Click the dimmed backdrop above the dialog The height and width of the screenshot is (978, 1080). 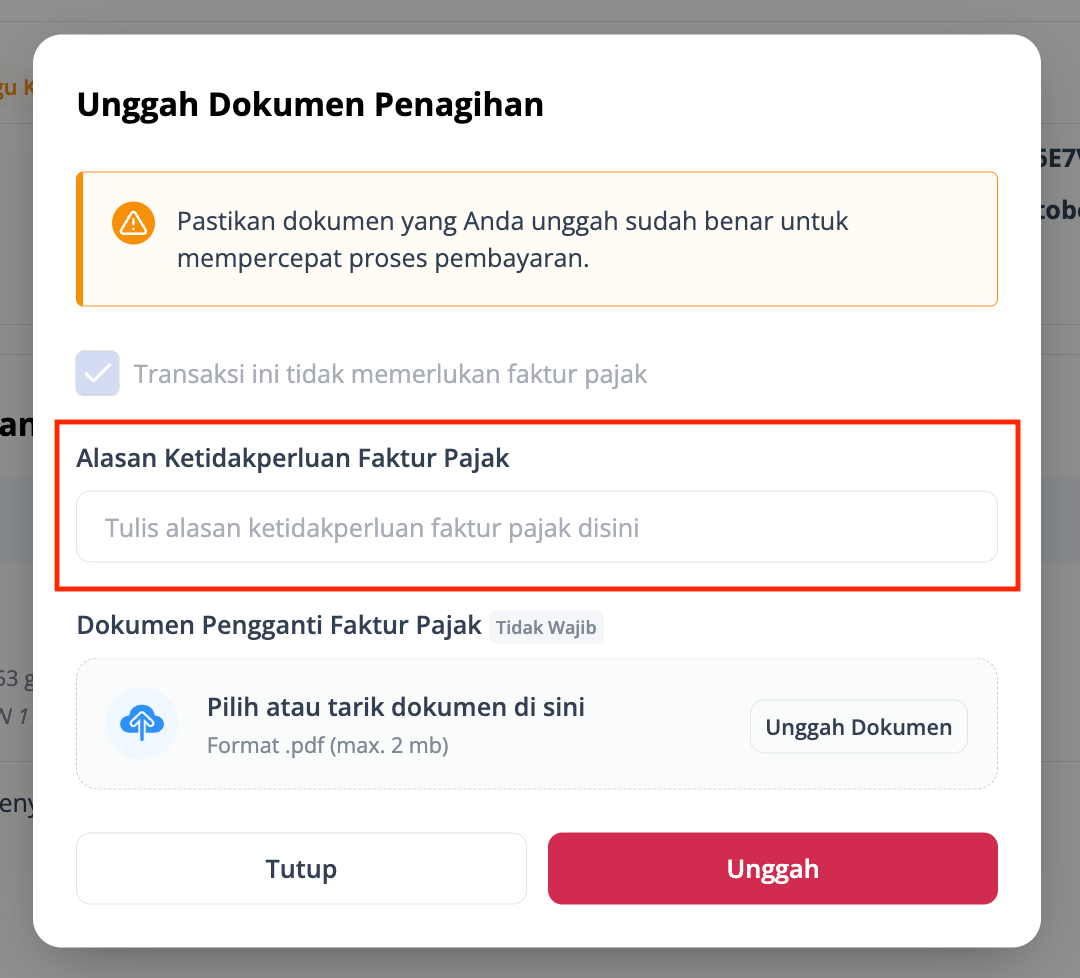(540, 15)
